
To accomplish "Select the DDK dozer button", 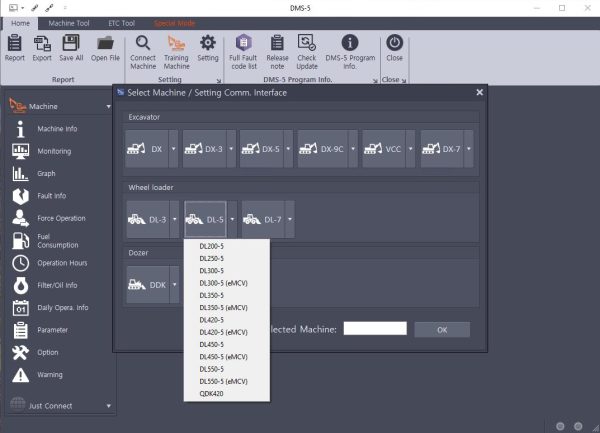I will pos(148,285).
